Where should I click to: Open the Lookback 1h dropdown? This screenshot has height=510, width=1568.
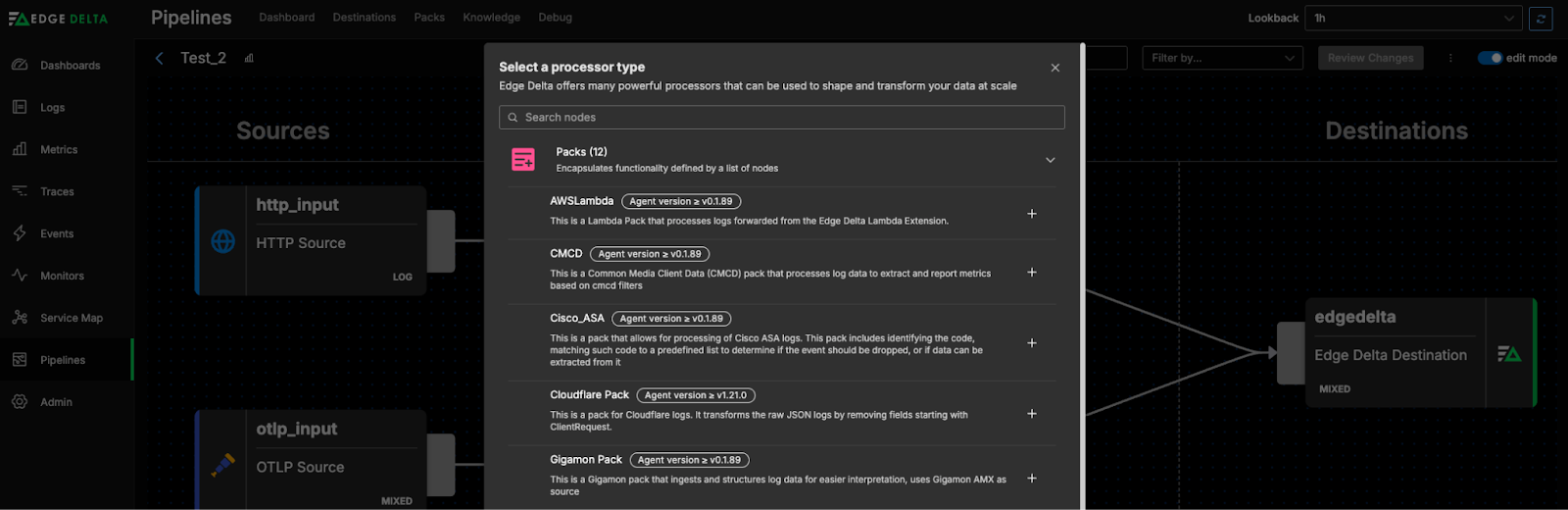pyautogui.click(x=1414, y=19)
